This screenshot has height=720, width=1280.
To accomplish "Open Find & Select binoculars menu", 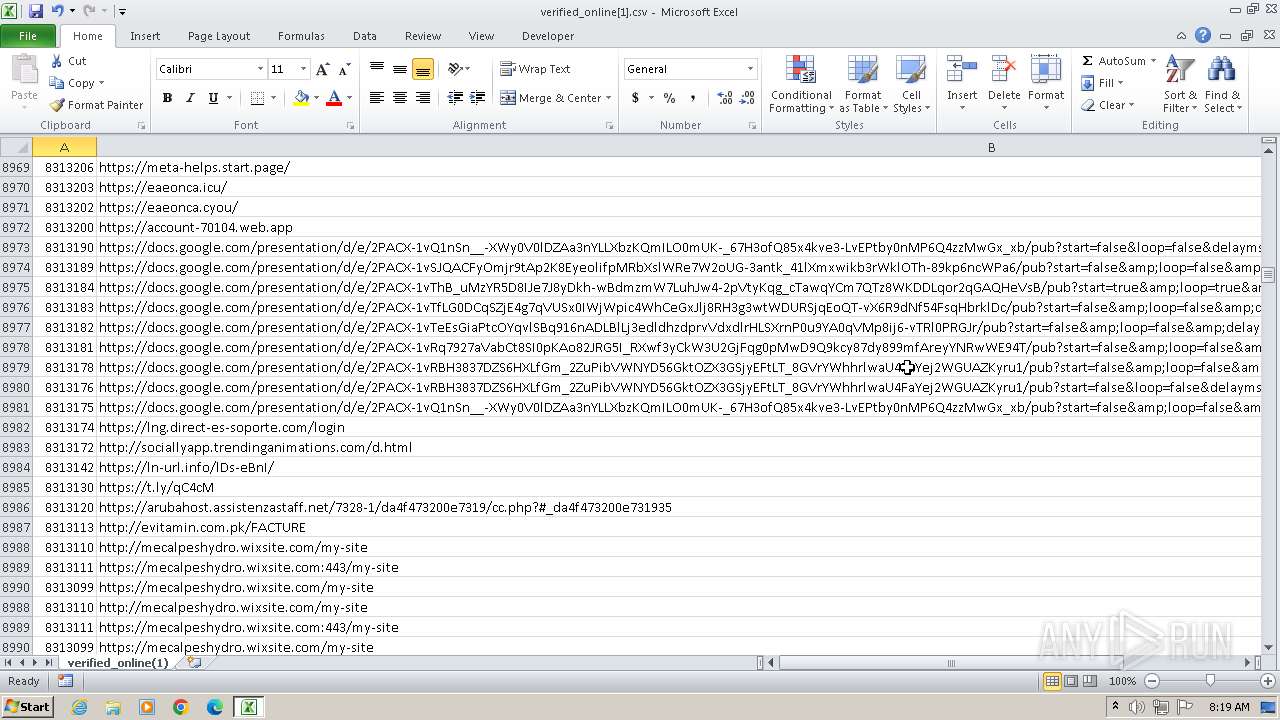I will (x=1222, y=85).
